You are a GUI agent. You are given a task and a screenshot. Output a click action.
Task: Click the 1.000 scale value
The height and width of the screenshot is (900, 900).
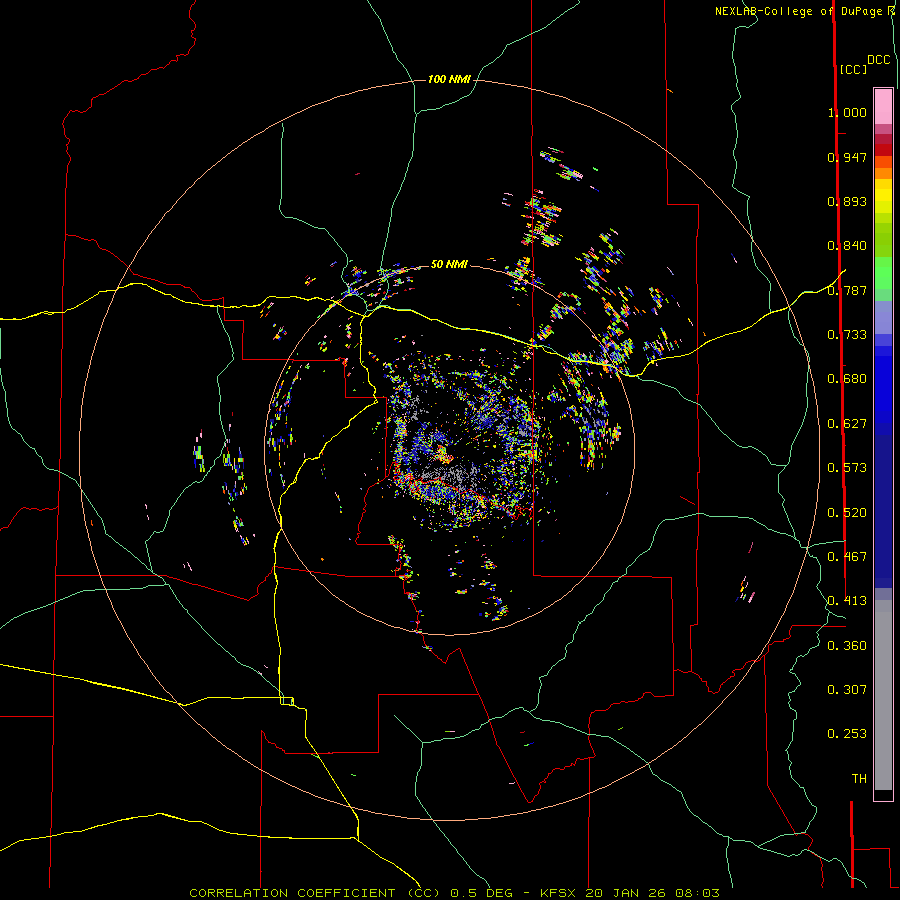point(847,112)
